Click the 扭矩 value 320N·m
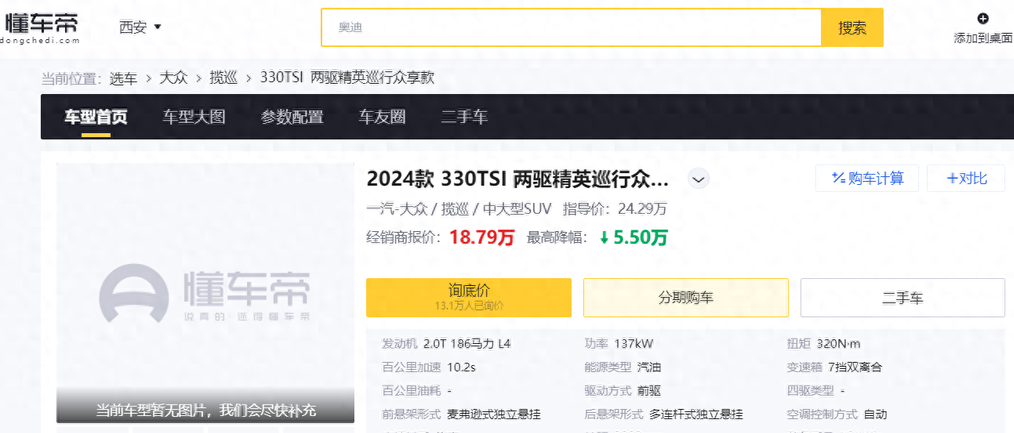1014x433 pixels. tap(839, 344)
